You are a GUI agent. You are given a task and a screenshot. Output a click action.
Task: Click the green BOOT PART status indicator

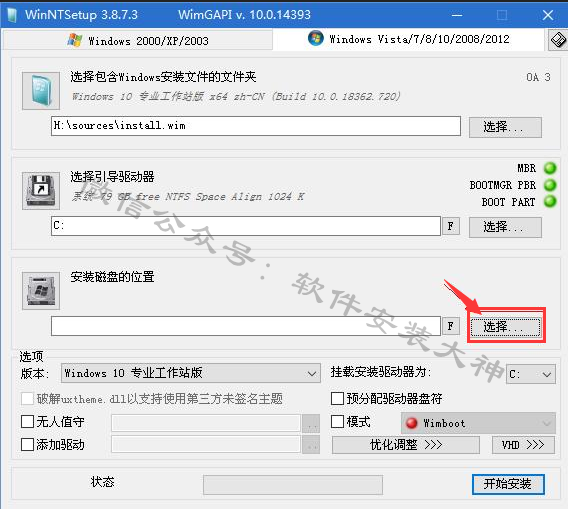point(550,201)
